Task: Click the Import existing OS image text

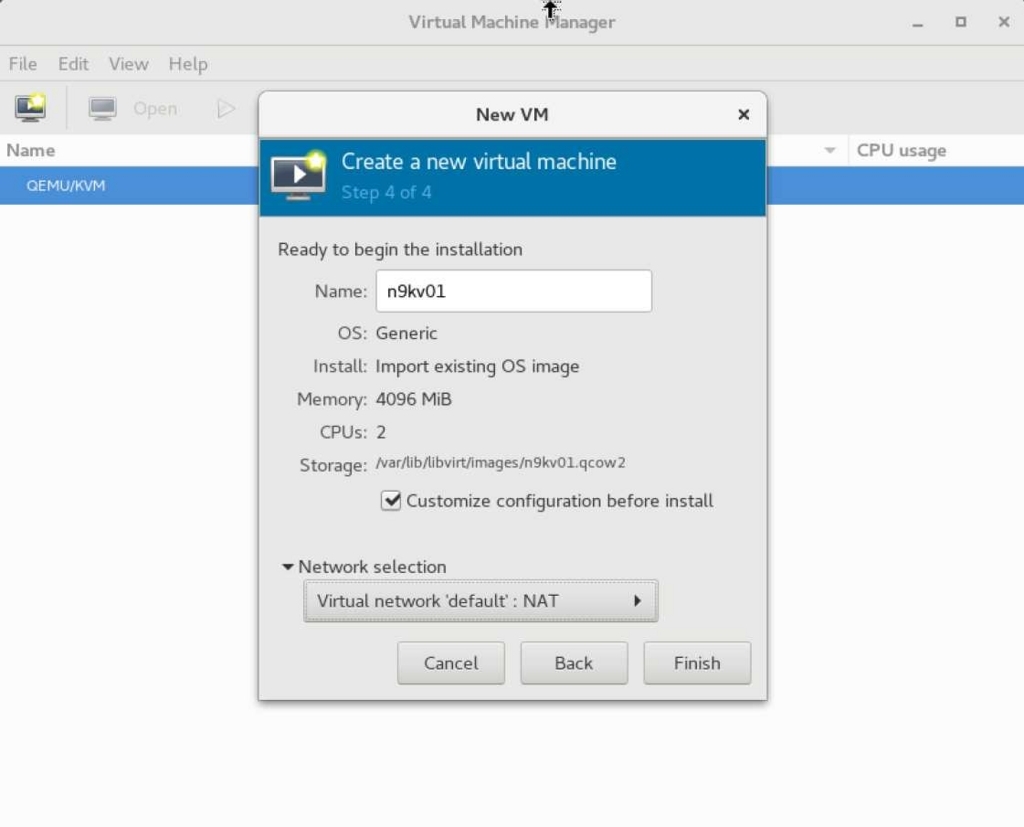Action: (477, 366)
